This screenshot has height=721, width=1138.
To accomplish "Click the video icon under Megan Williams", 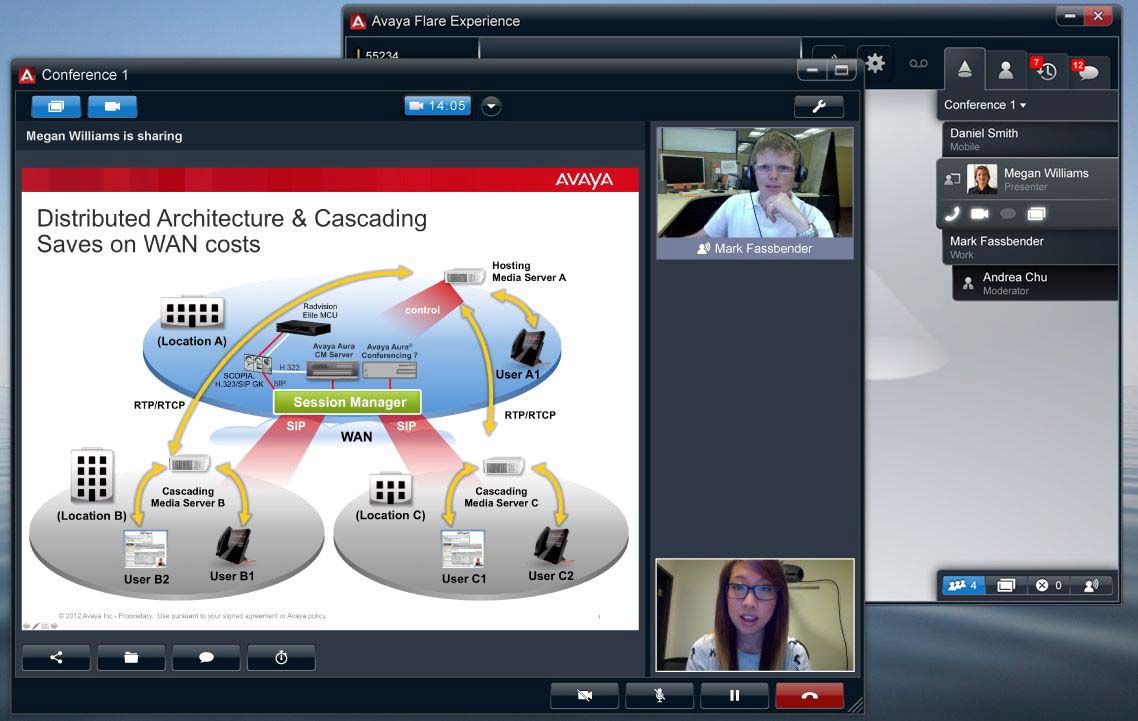I will (x=980, y=213).
